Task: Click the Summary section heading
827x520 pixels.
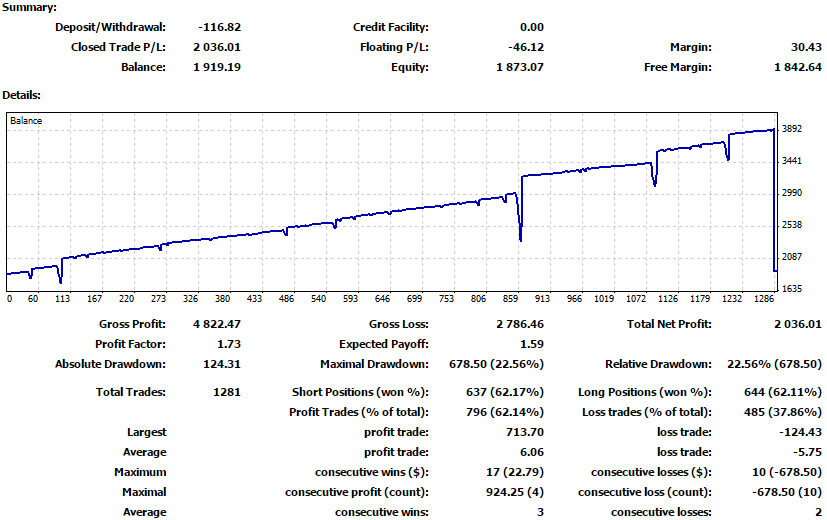Action: tap(29, 7)
